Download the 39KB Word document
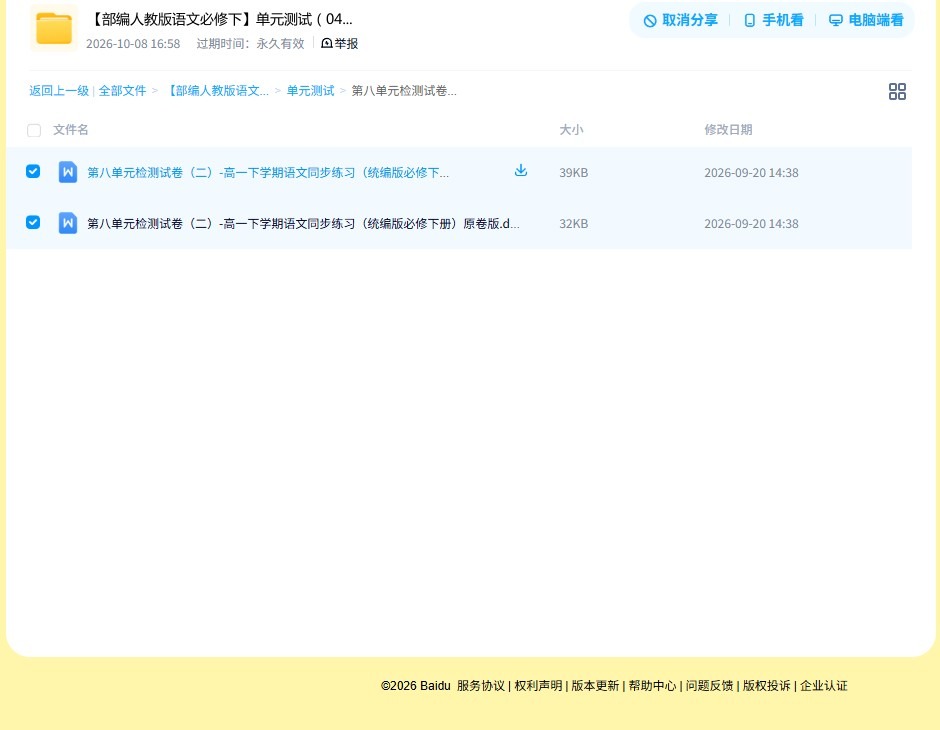Viewport: 940px width, 730px height. (x=520, y=171)
